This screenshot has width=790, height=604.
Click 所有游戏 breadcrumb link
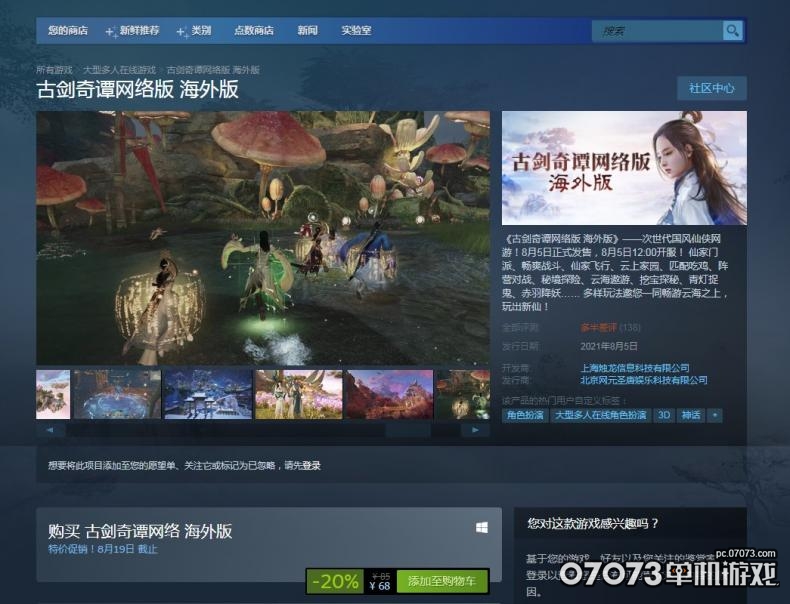pos(54,70)
